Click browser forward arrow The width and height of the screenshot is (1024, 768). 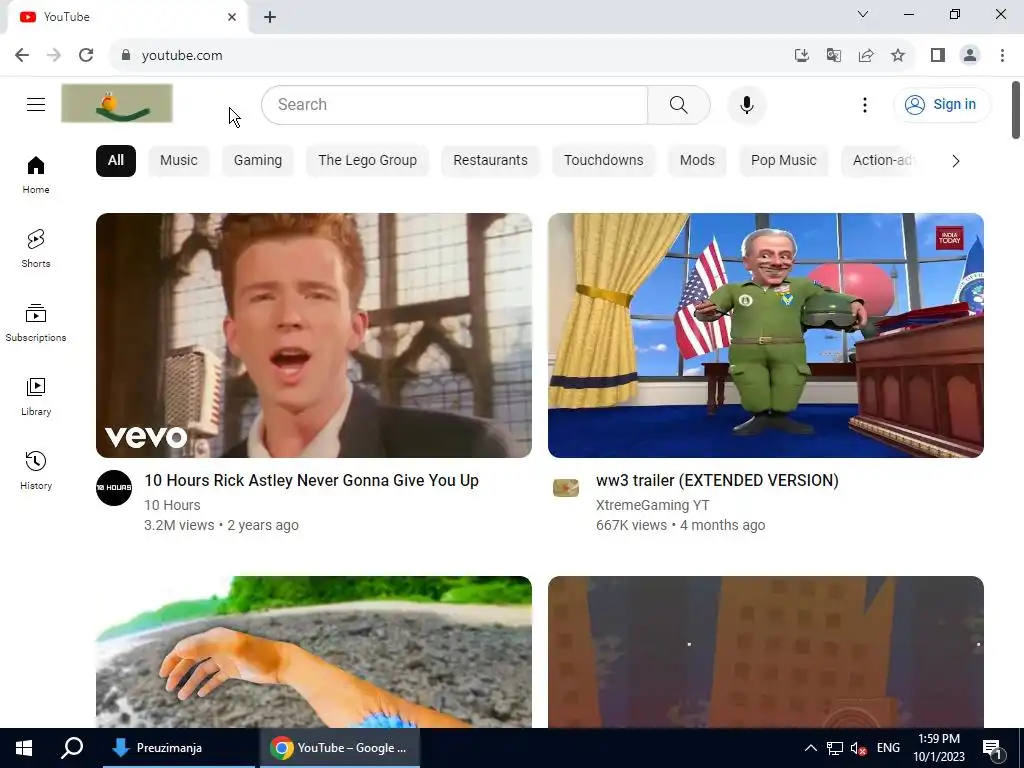click(54, 55)
